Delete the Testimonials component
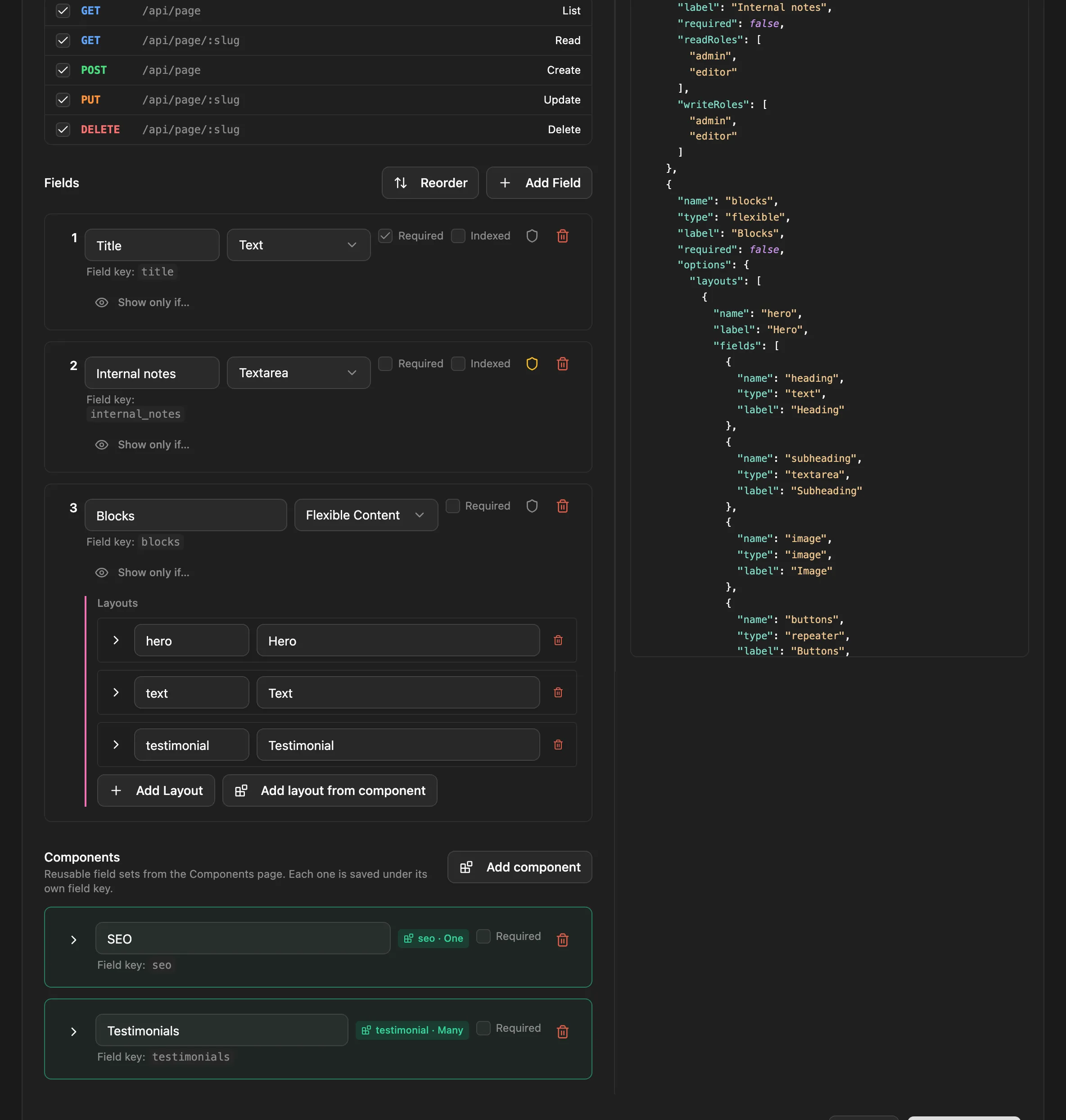The width and height of the screenshot is (1066, 1120). click(x=562, y=1031)
